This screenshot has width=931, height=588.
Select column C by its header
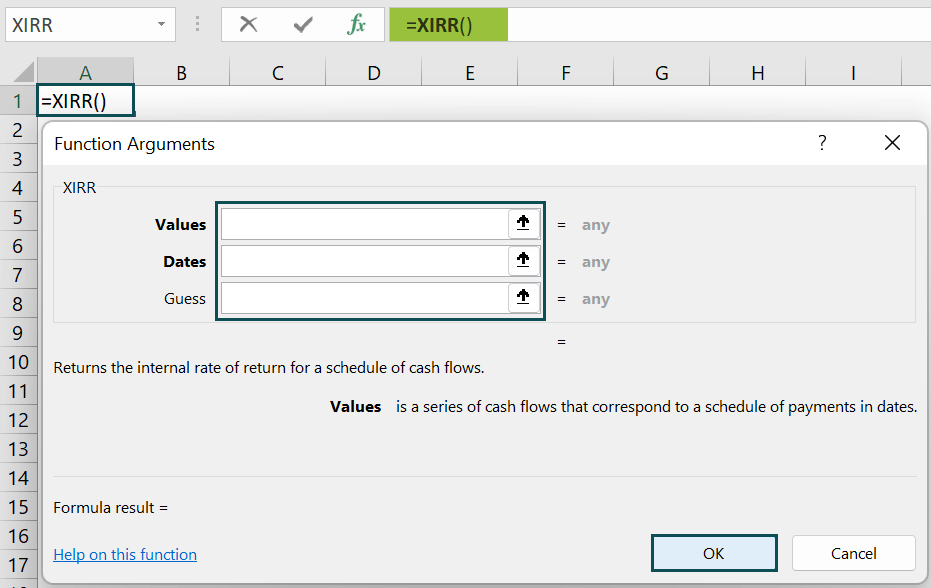(277, 72)
